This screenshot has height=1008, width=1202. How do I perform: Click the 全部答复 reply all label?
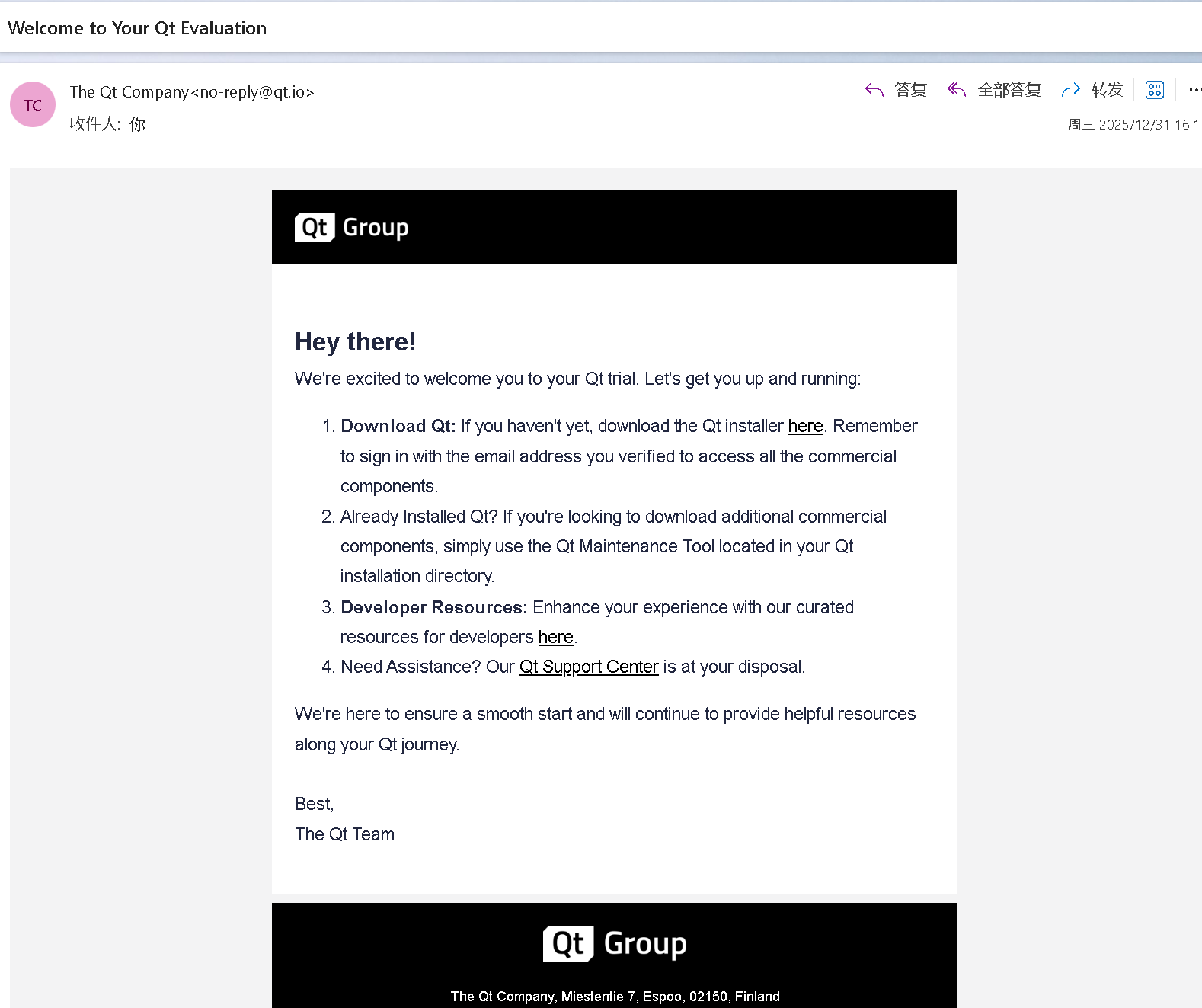1009,90
